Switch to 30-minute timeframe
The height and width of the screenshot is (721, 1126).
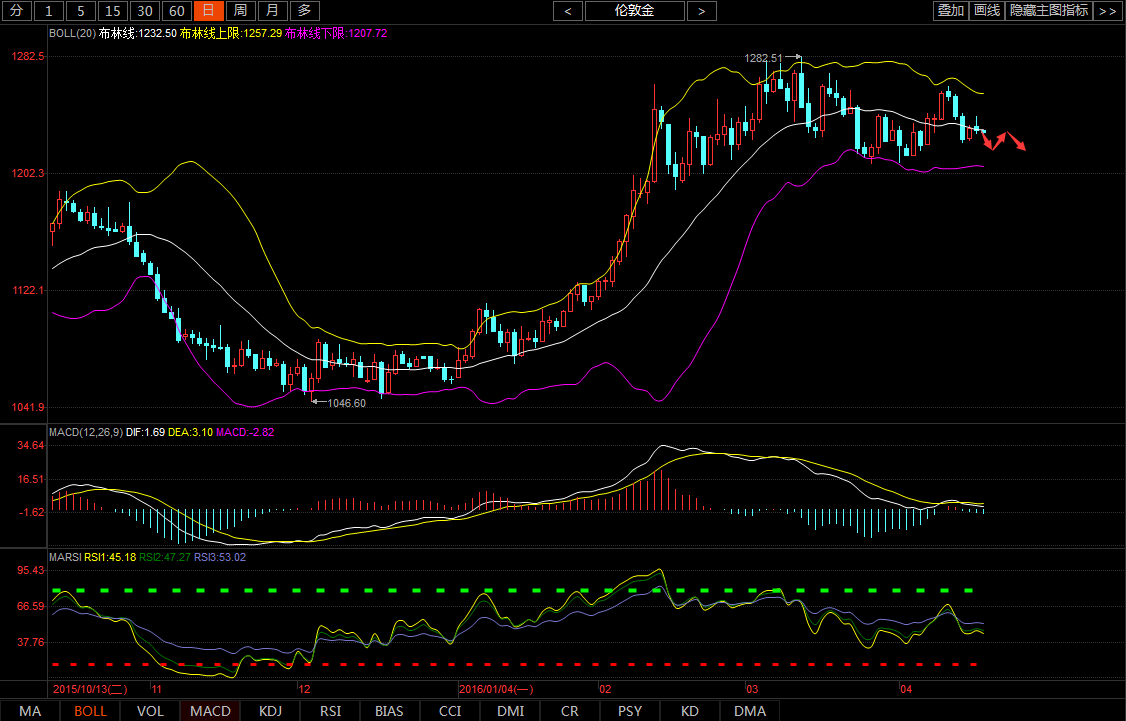(144, 11)
